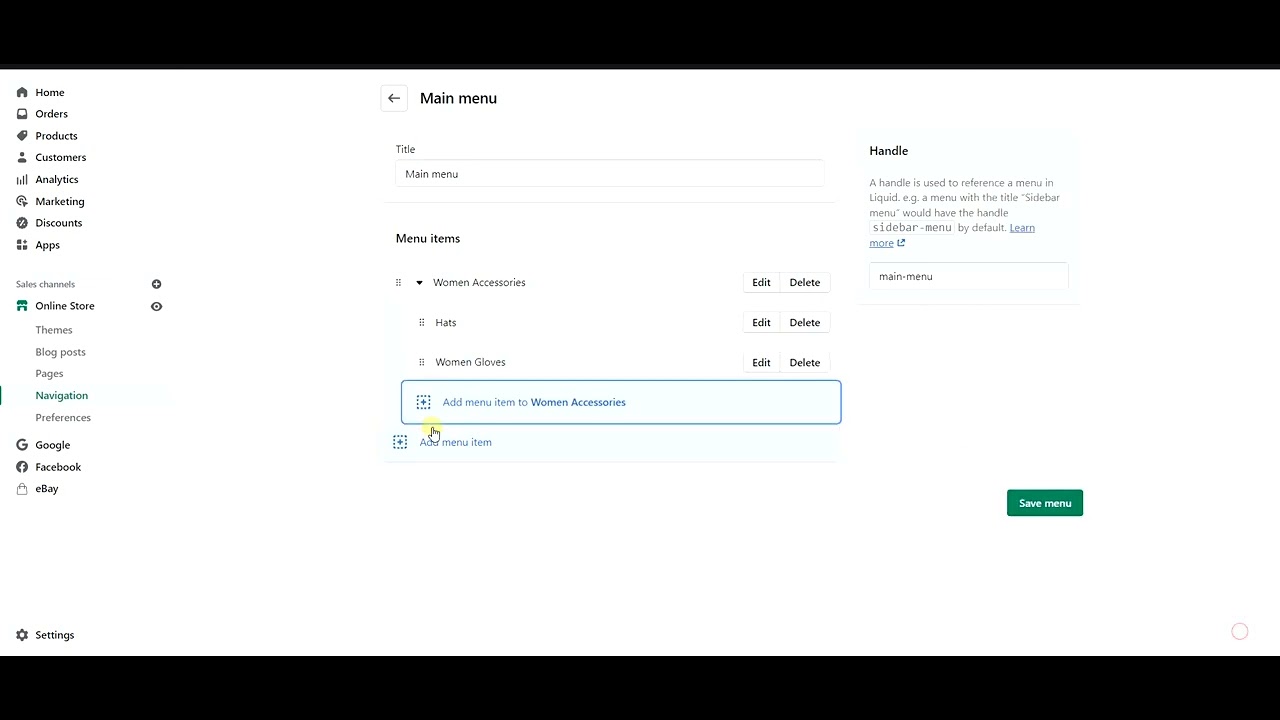Click the Settings gear icon
This screenshot has width=1280, height=720.
[22, 635]
